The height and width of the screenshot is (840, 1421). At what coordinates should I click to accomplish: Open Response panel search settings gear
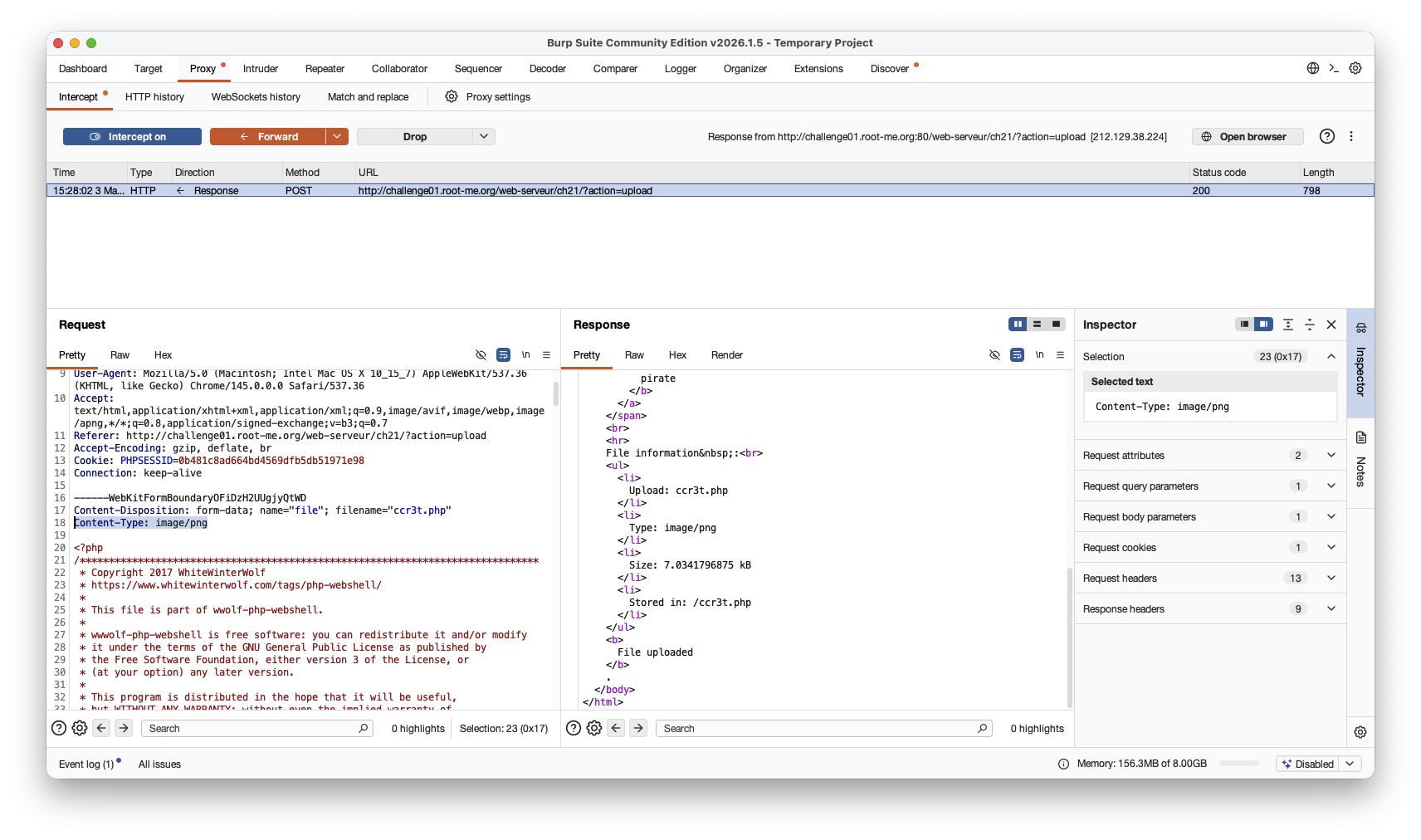(x=594, y=728)
